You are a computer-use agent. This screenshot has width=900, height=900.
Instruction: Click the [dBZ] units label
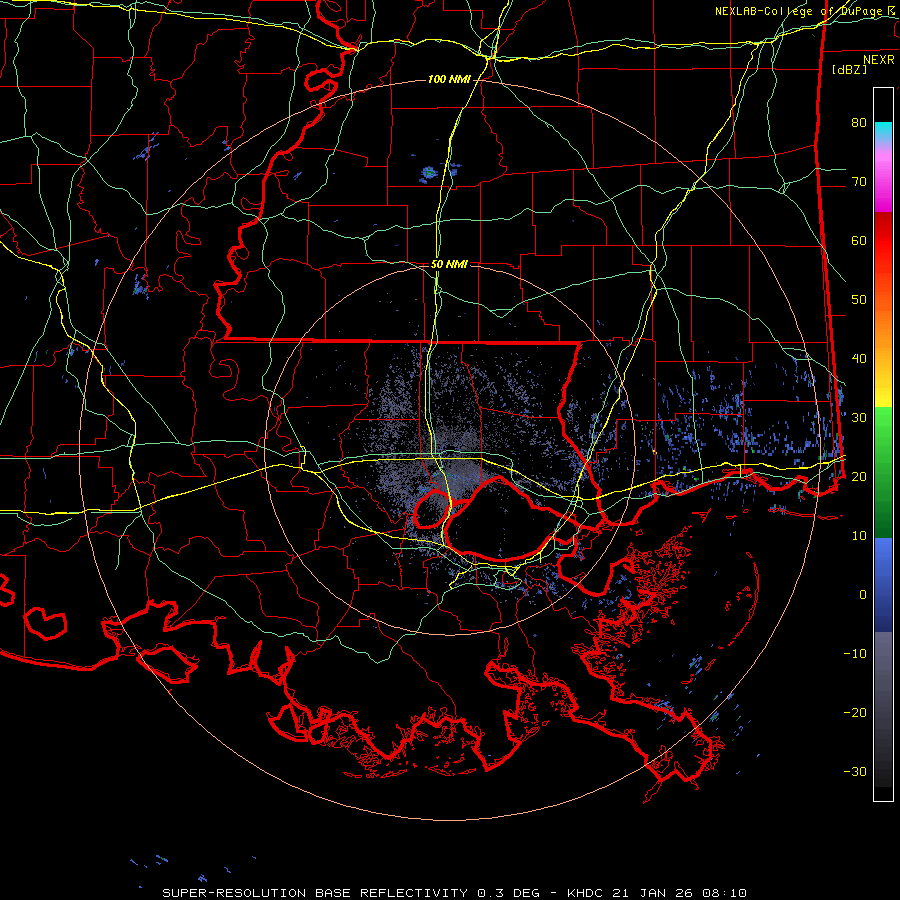[x=849, y=69]
